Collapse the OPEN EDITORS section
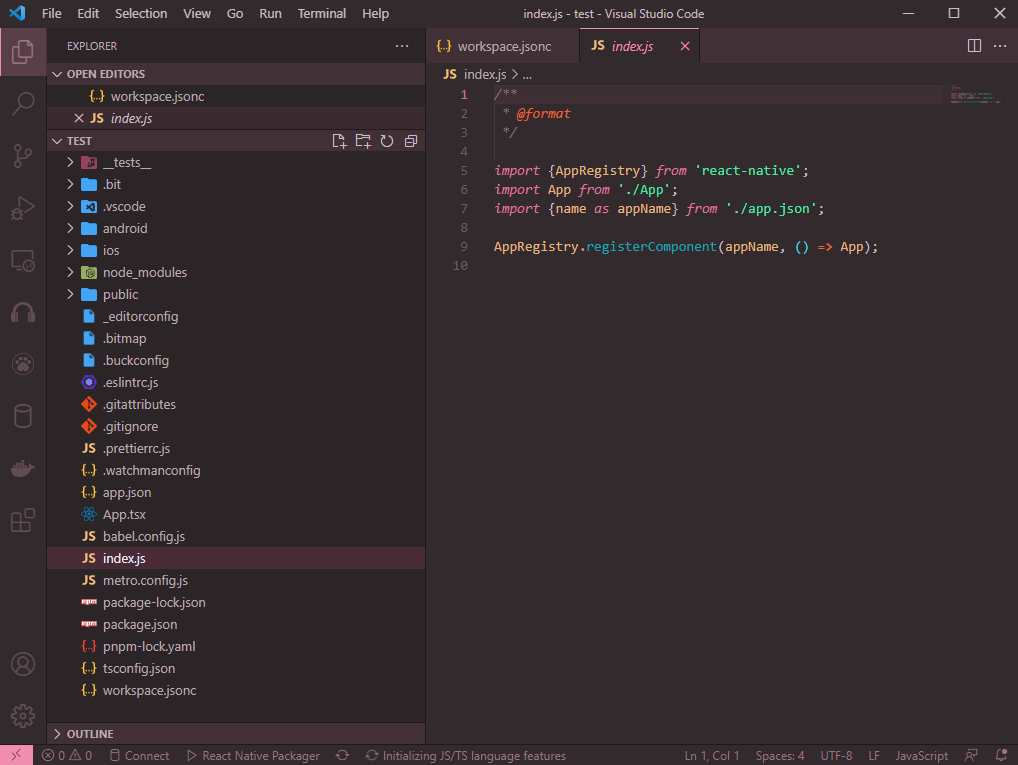This screenshot has width=1018, height=765. coord(236,74)
